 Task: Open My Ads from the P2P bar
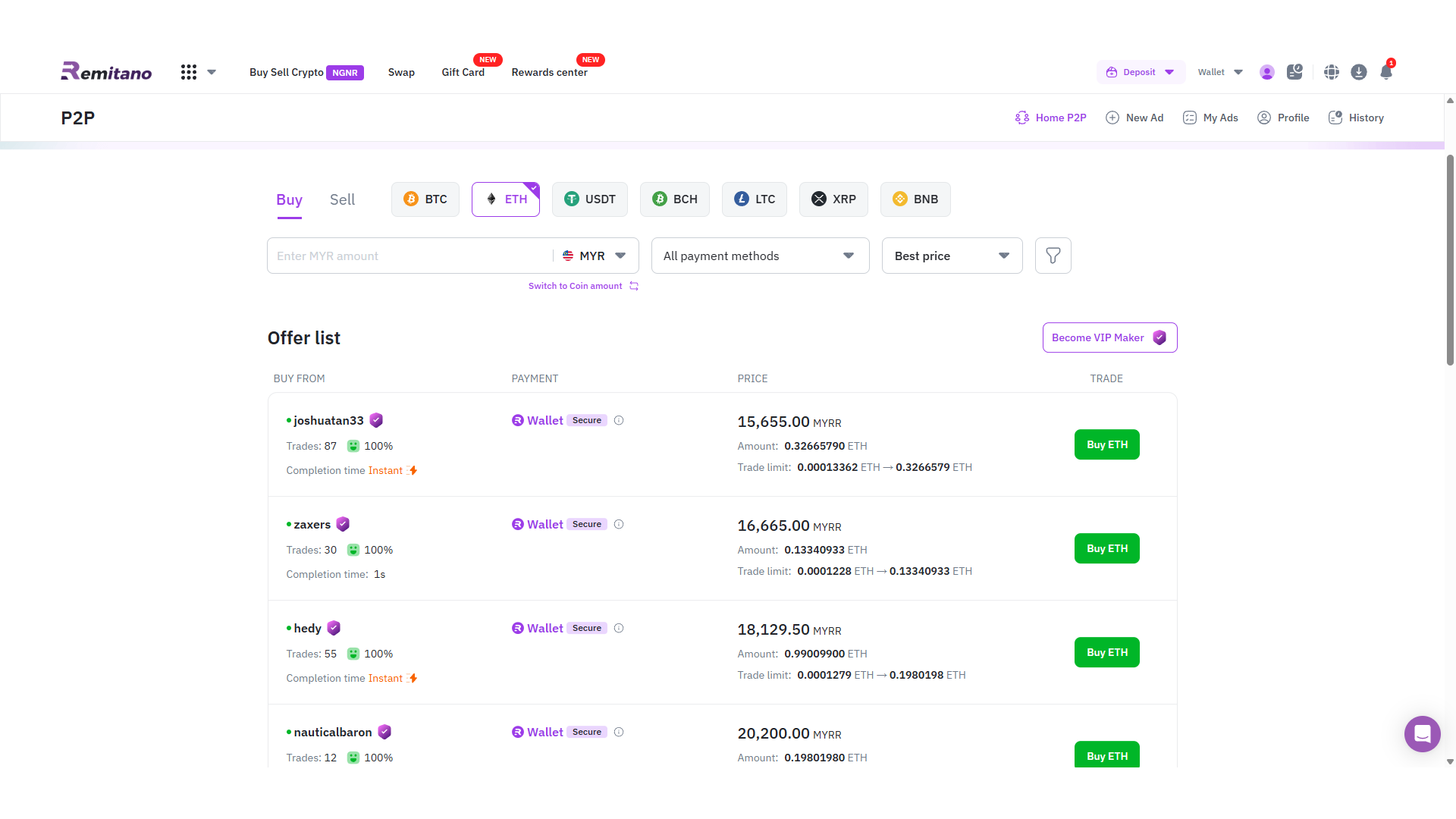1210,118
